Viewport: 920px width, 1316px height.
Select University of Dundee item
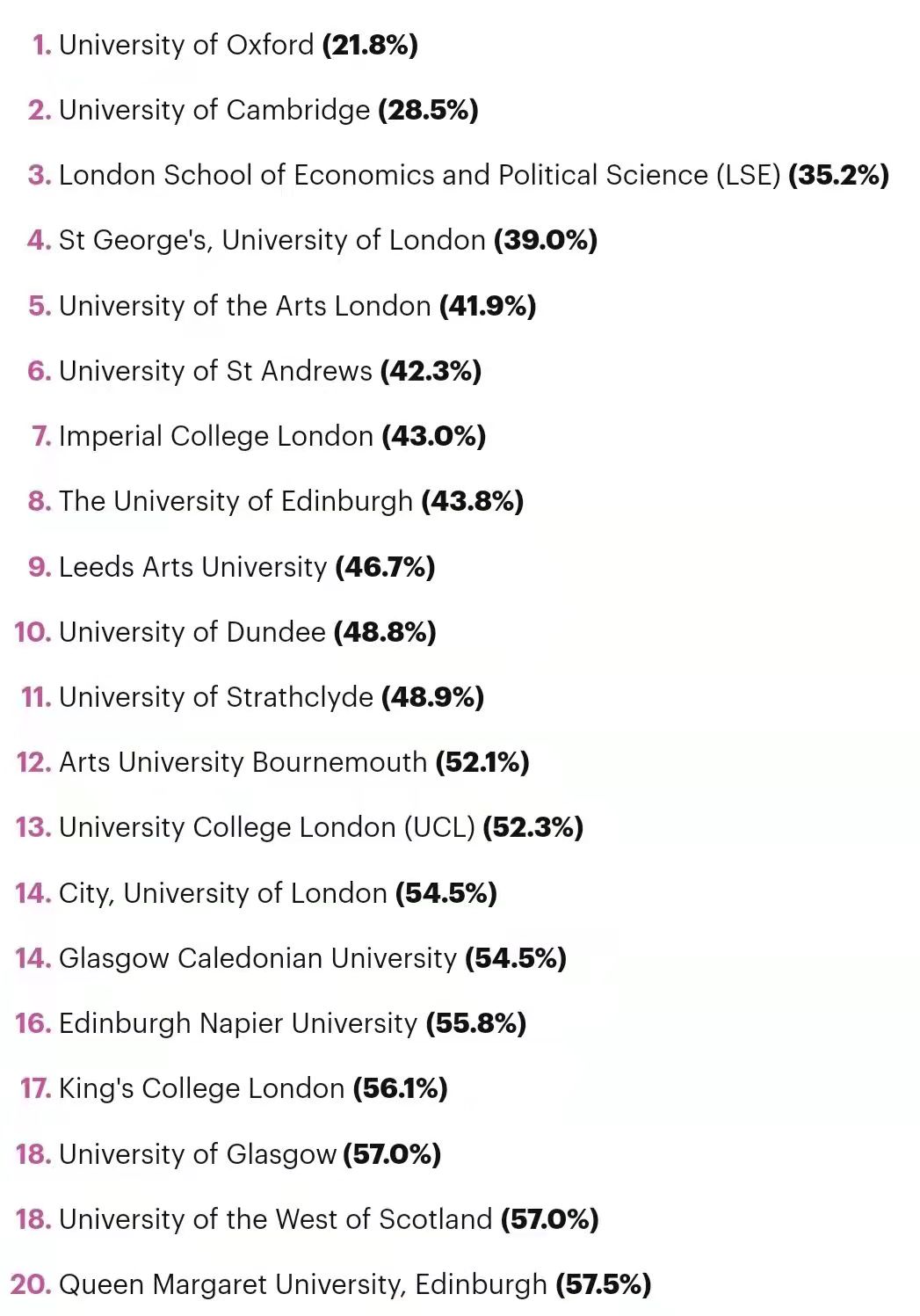coord(226,632)
